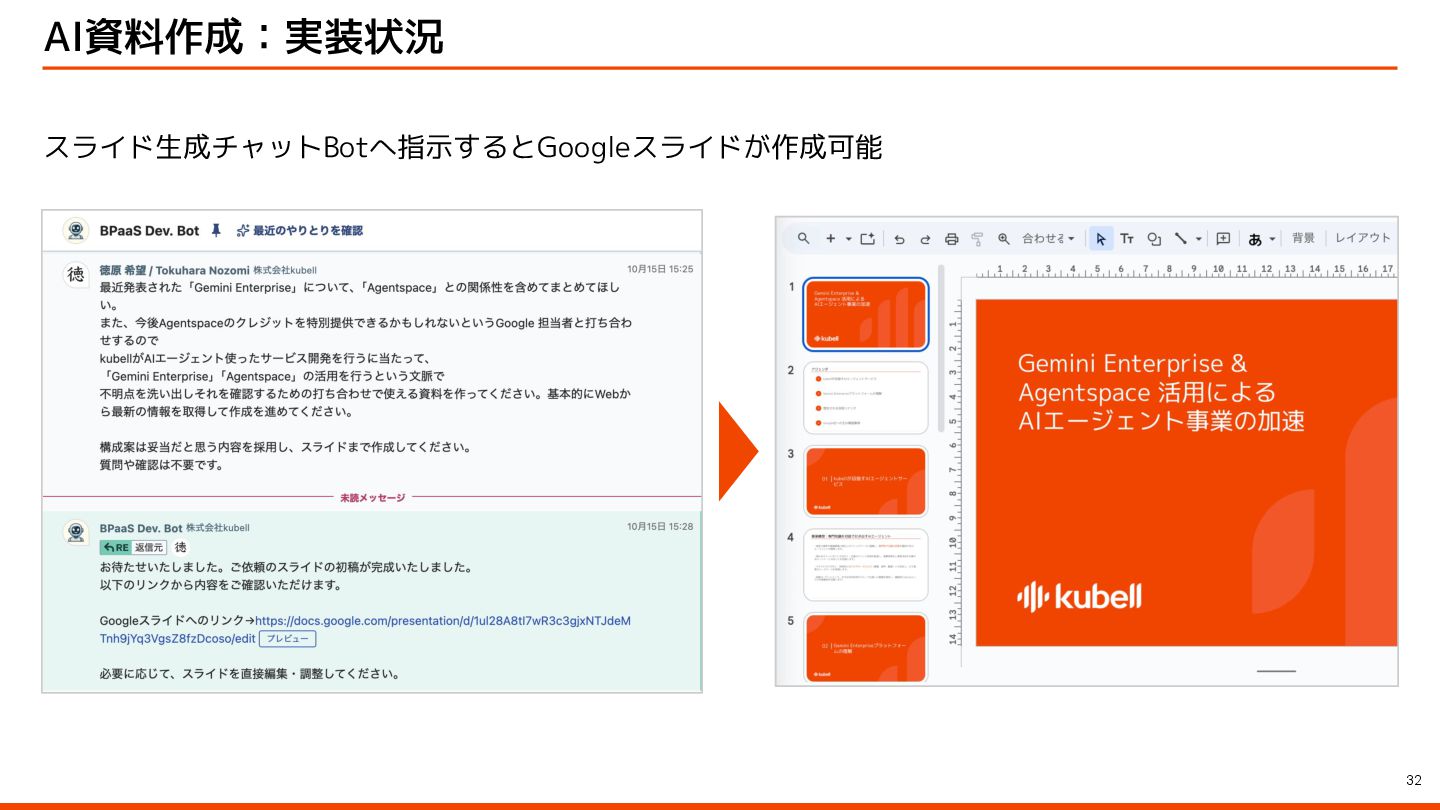Click 株式会社kubell label on bot reply
Screen dimensions: 1440x810
(x=218, y=527)
